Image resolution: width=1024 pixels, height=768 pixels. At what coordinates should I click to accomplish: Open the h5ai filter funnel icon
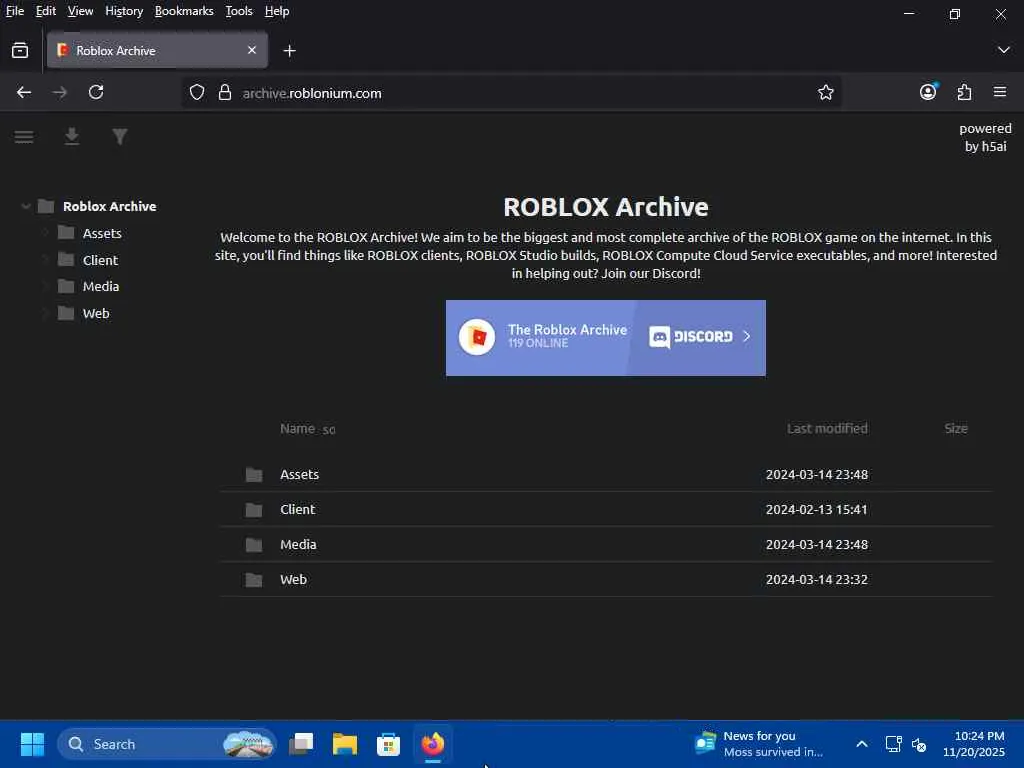point(120,136)
